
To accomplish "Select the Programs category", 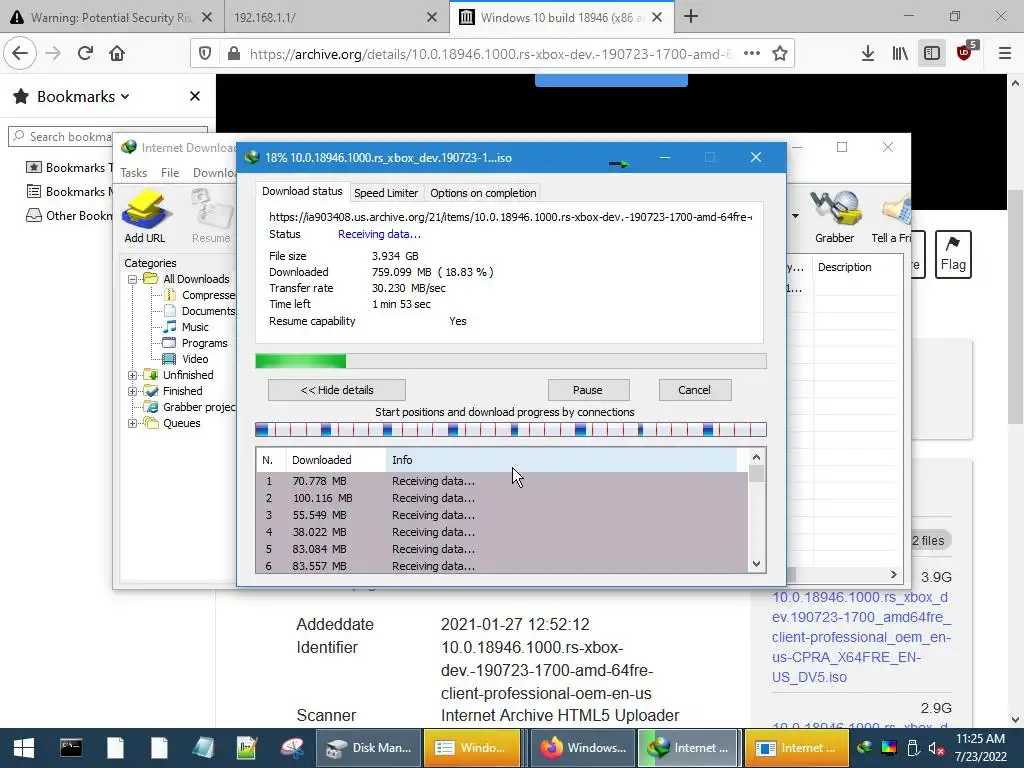I will [204, 343].
